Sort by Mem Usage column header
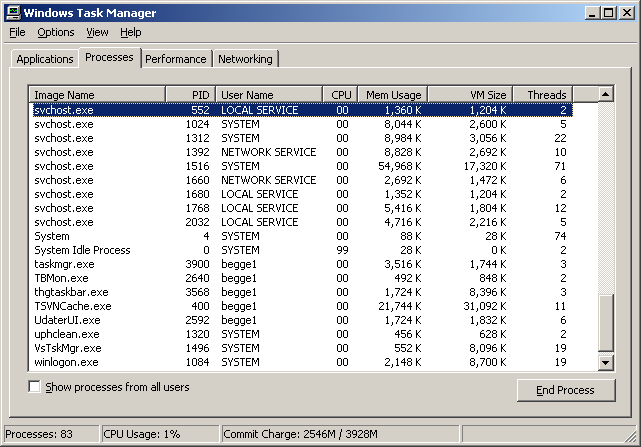The height and width of the screenshot is (447, 641). pos(393,94)
